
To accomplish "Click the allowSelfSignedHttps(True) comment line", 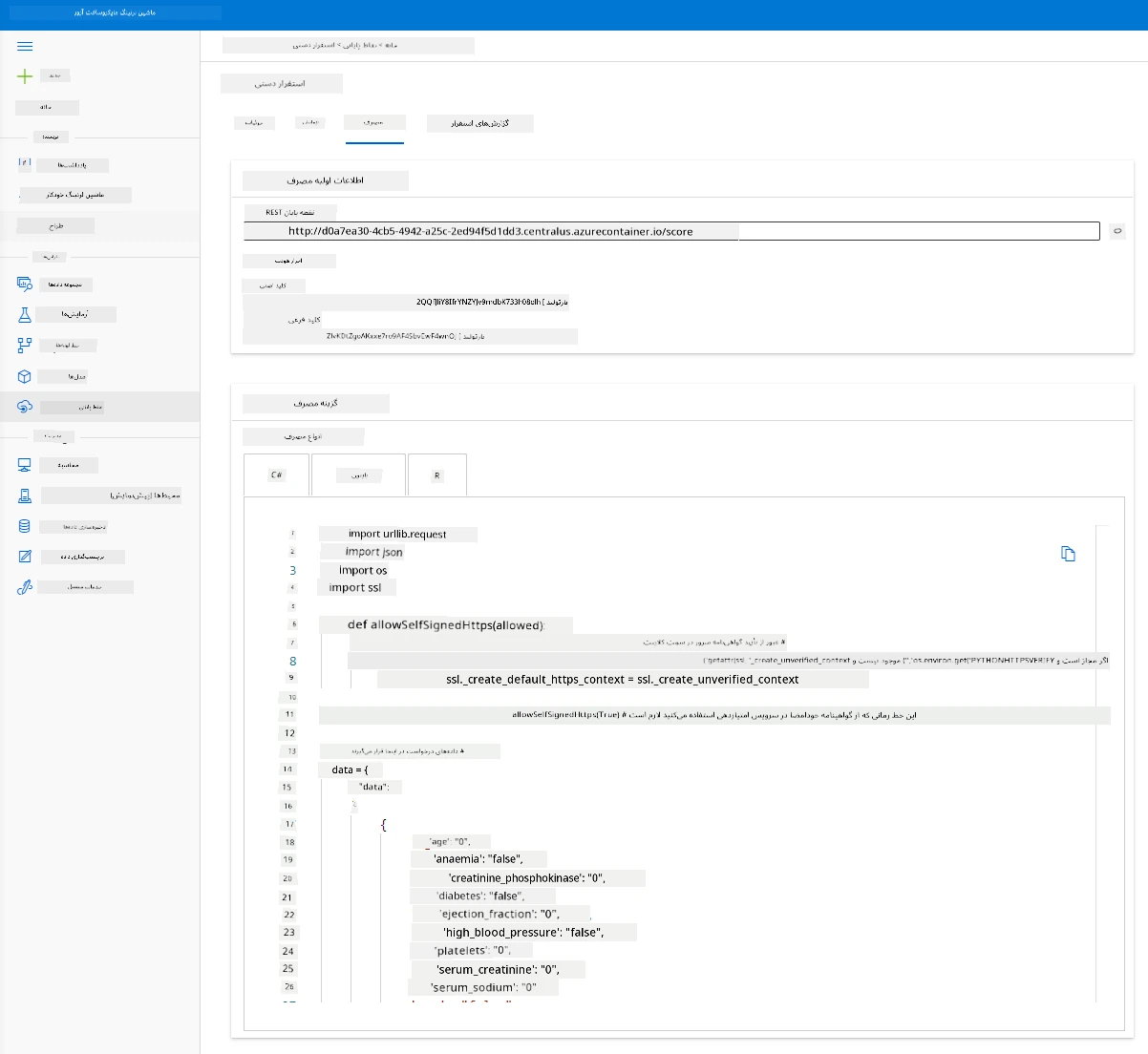I will point(714,715).
